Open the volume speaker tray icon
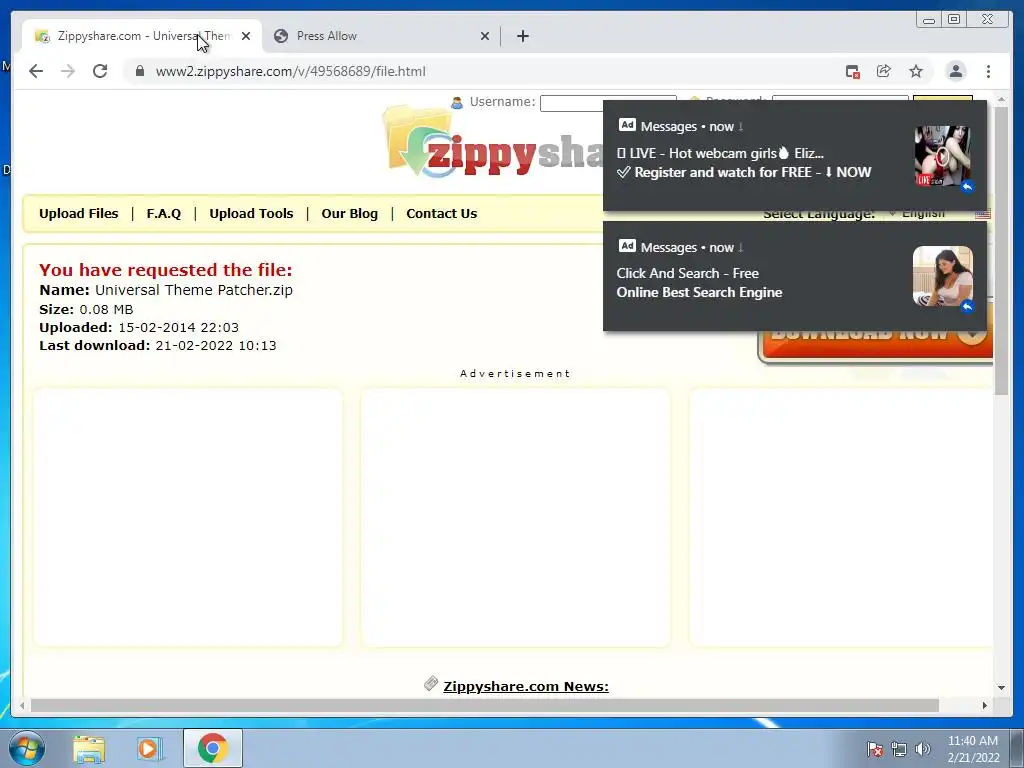The height and width of the screenshot is (768, 1024). coord(922,749)
